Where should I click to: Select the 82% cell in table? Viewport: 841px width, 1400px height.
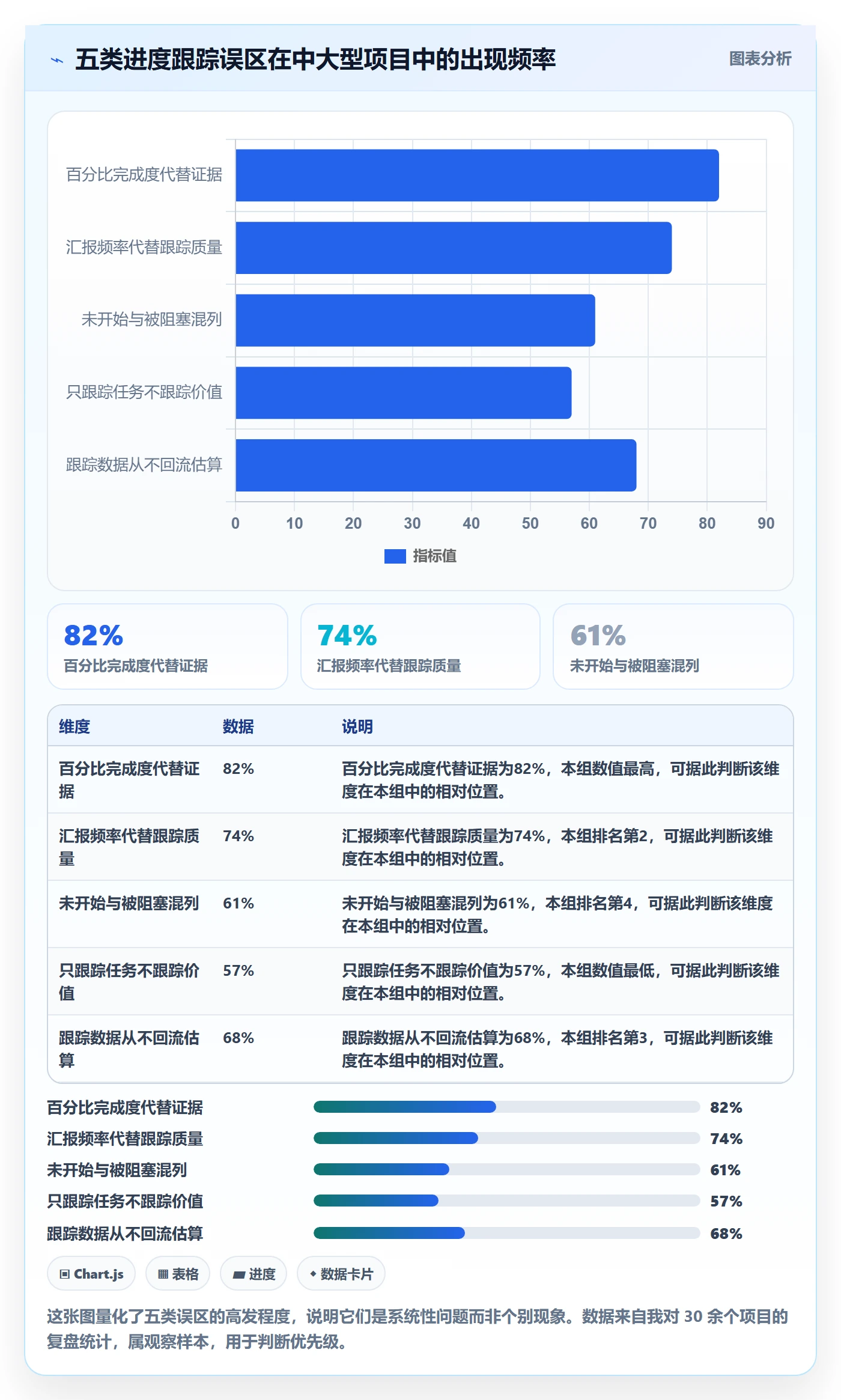238,768
